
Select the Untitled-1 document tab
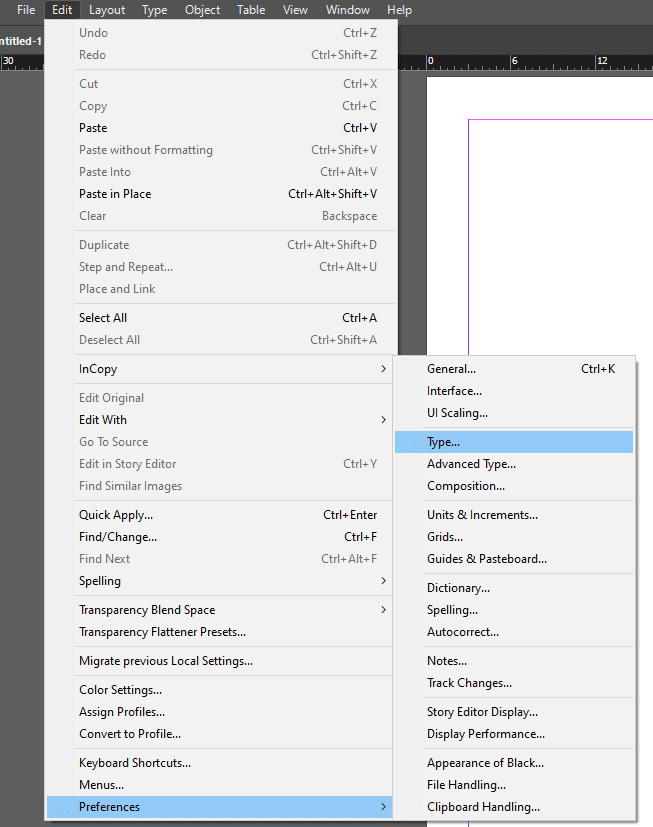21,41
